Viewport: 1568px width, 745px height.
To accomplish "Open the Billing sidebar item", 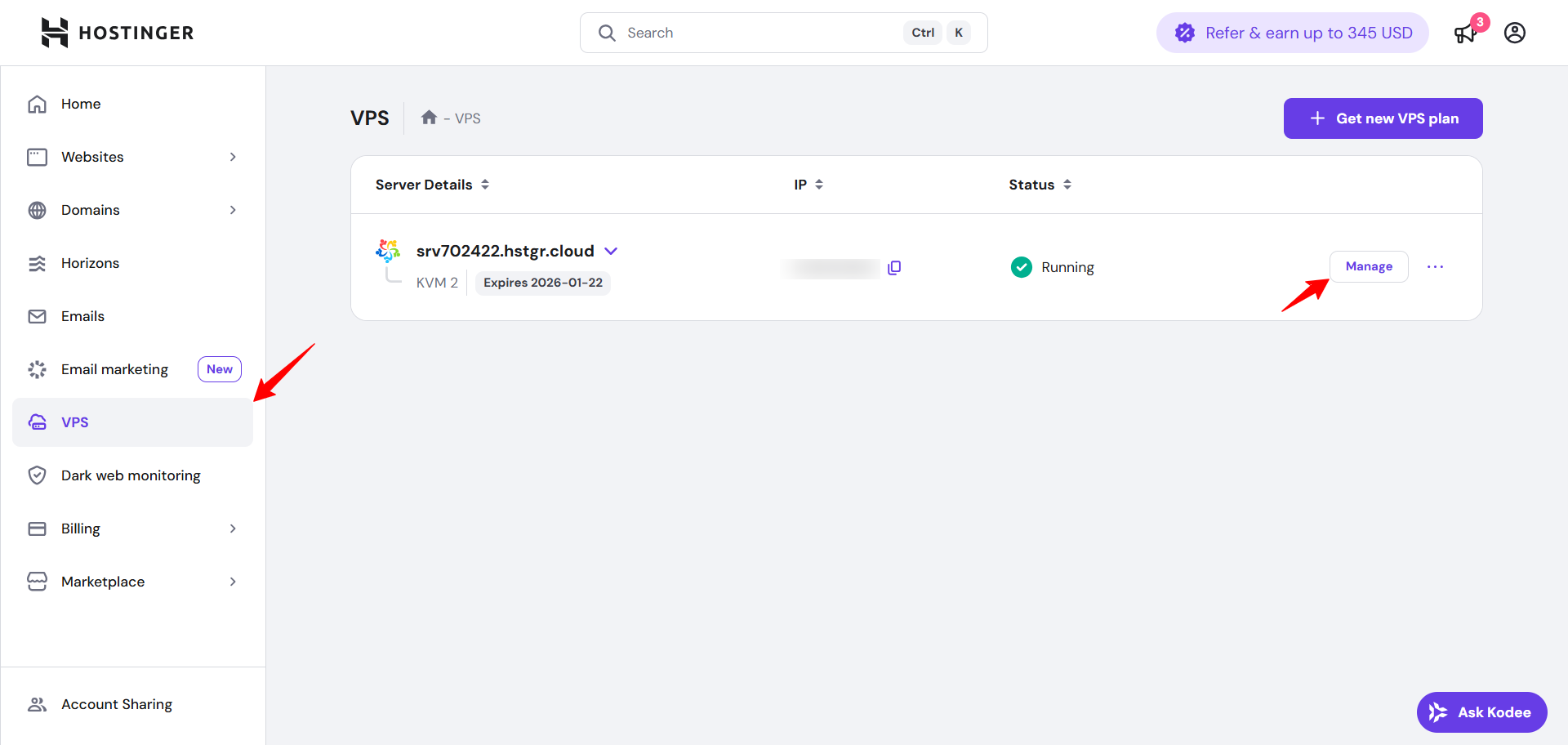I will click(x=132, y=529).
